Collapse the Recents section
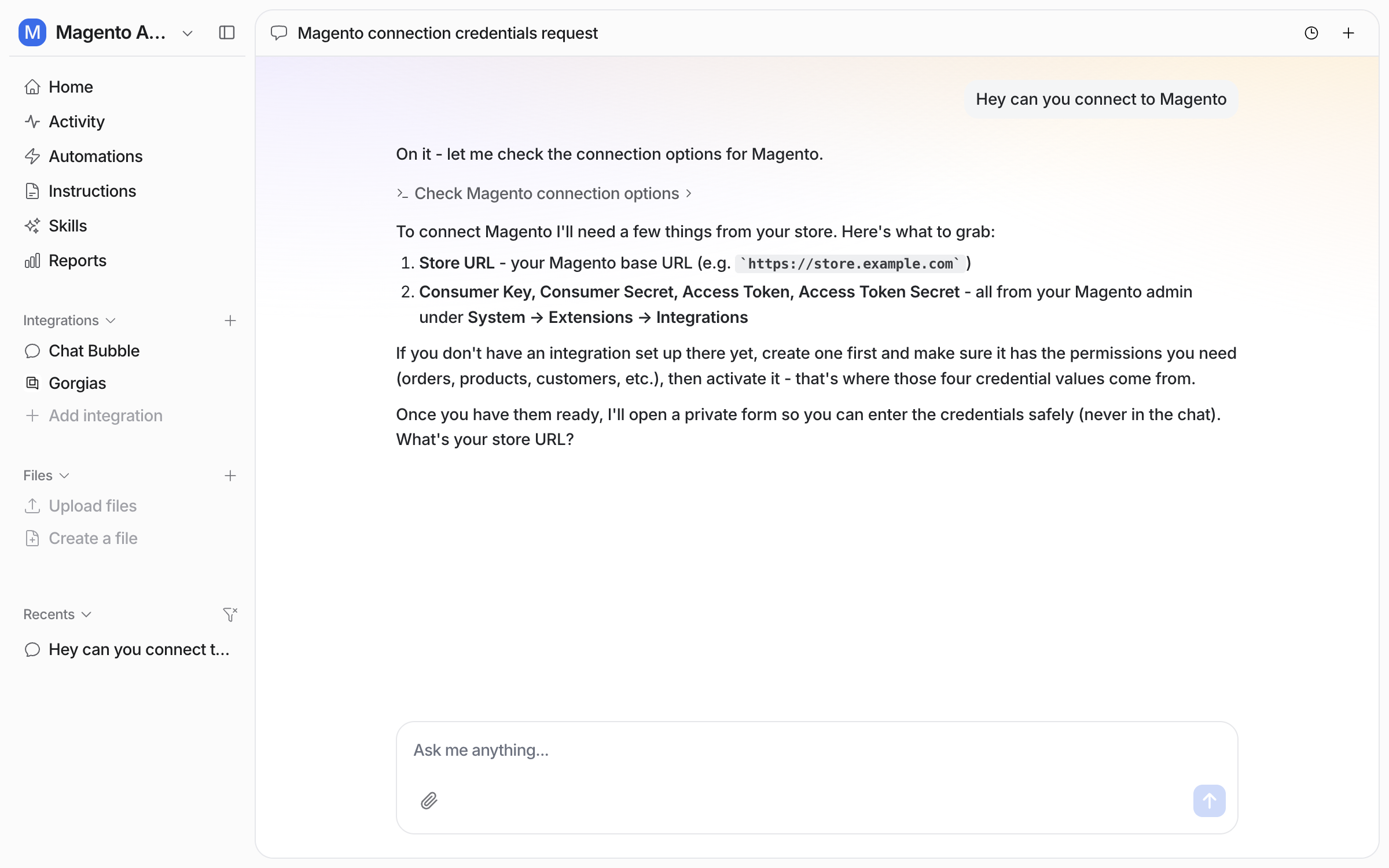Viewport: 1389px width, 868px height. tap(57, 615)
